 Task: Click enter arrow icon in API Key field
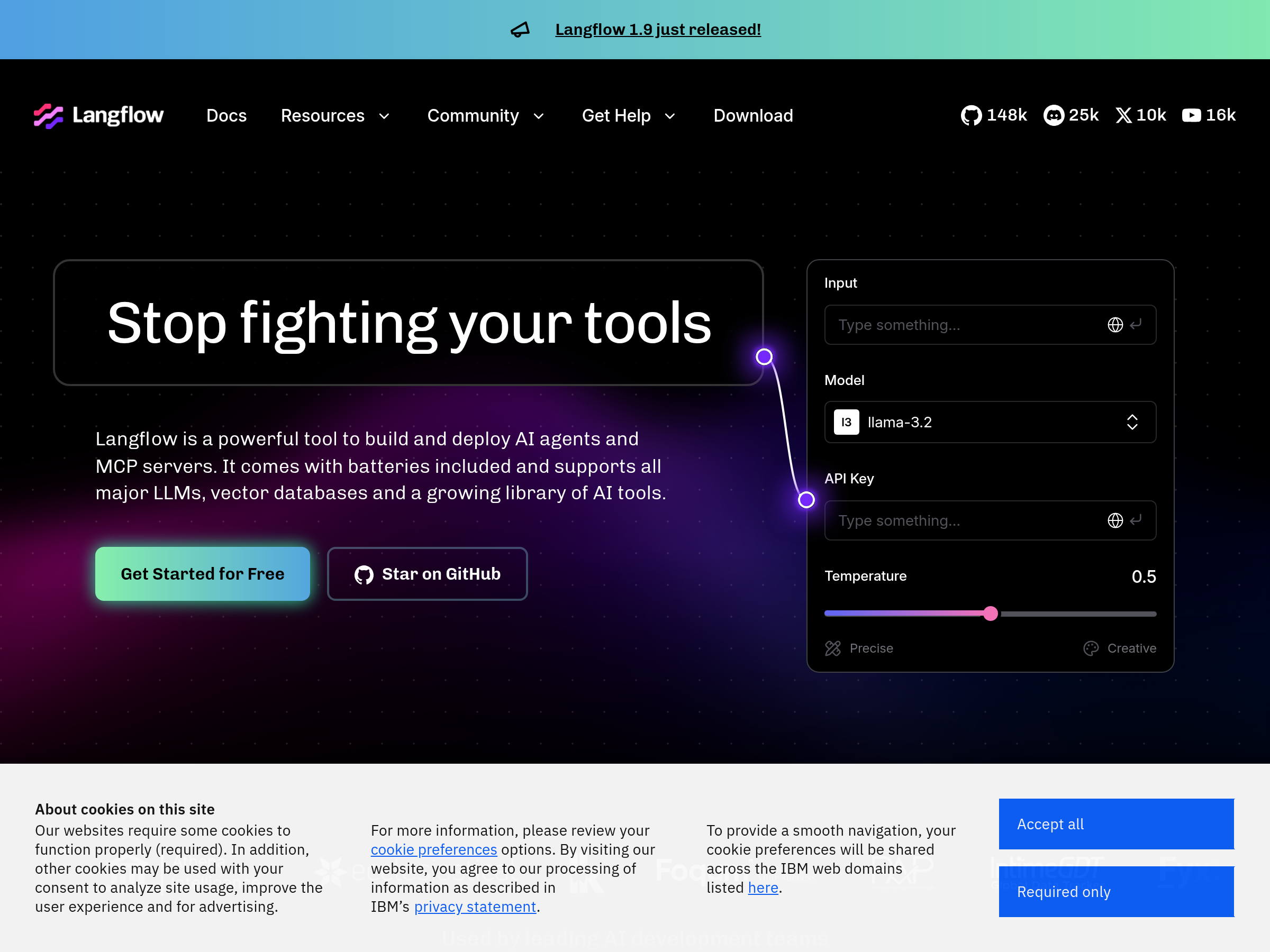(x=1136, y=520)
